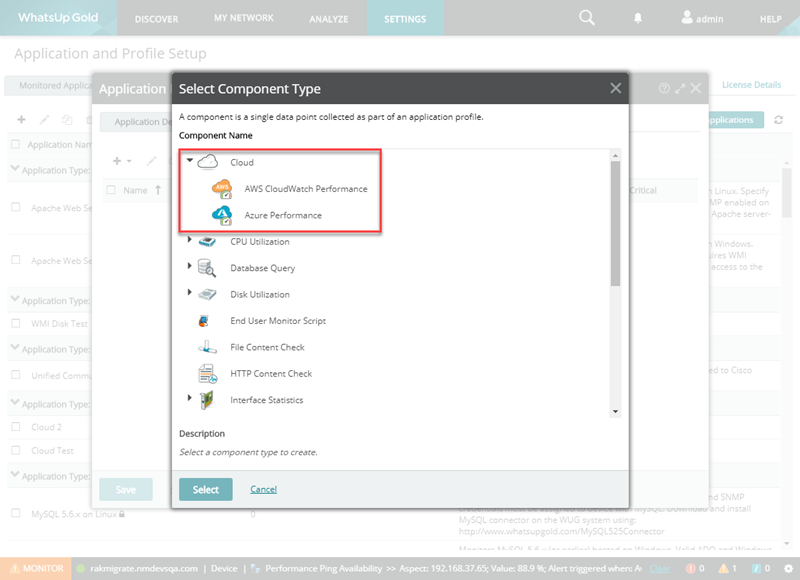The image size is (800, 580).
Task: Click the AWS CloudWatch Performance icon
Action: click(222, 189)
